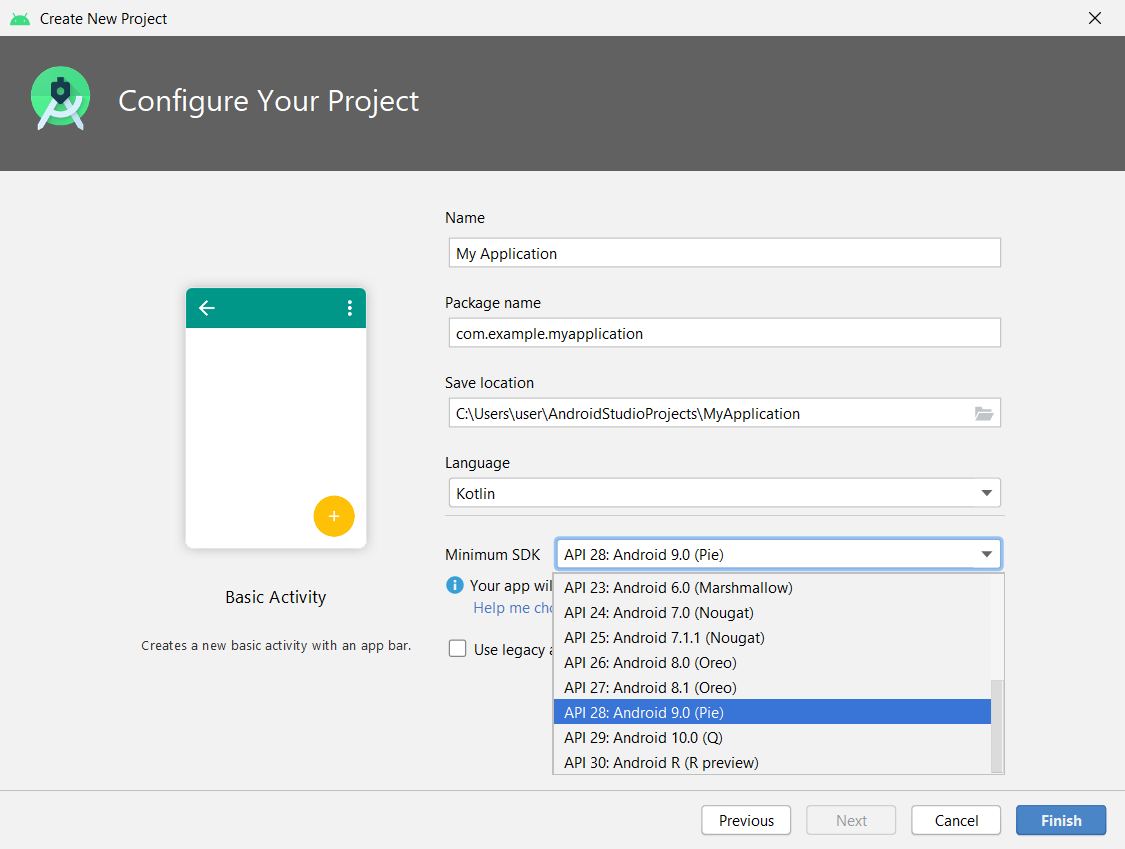The width and height of the screenshot is (1125, 849).
Task: Click the 'Creates a new basic activity' description
Action: [276, 645]
